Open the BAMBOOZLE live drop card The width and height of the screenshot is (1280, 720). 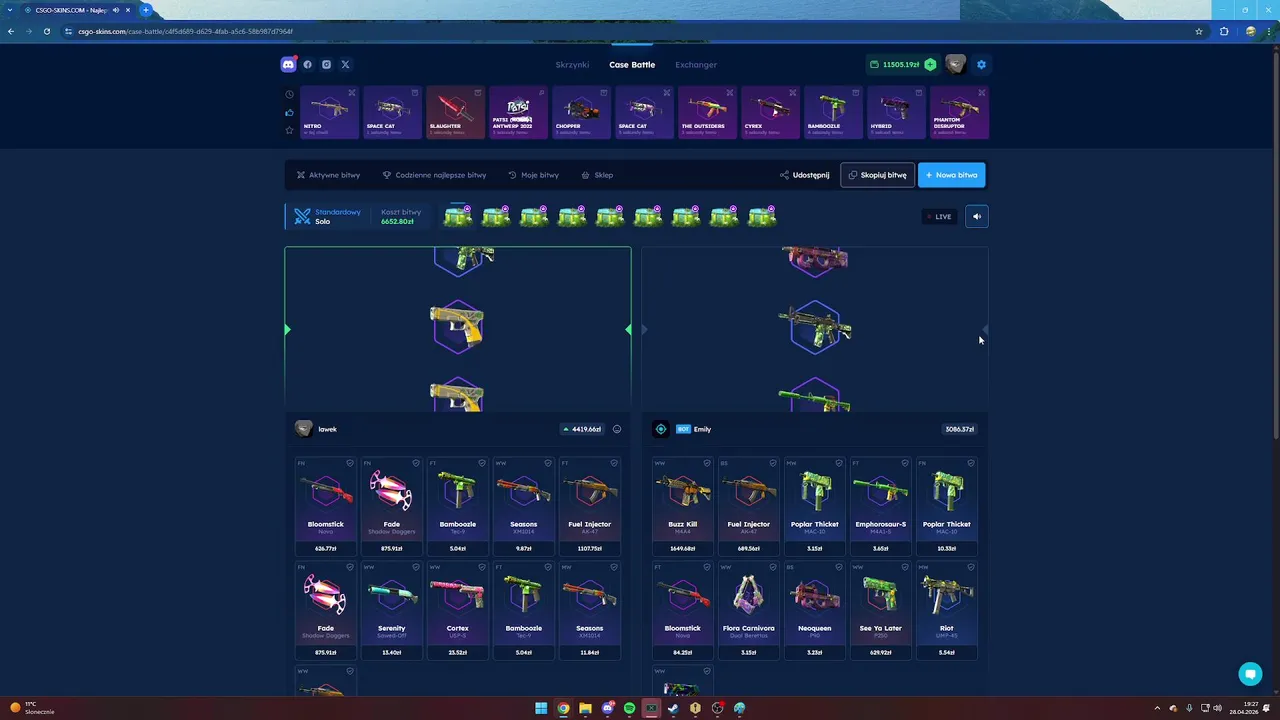point(833,112)
